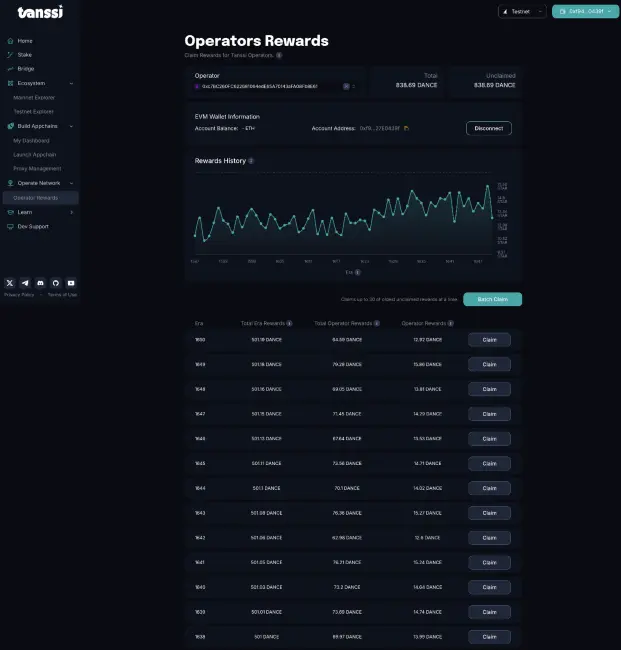
Task: Click the Total 838.69 DANCE value
Action: click(416, 85)
